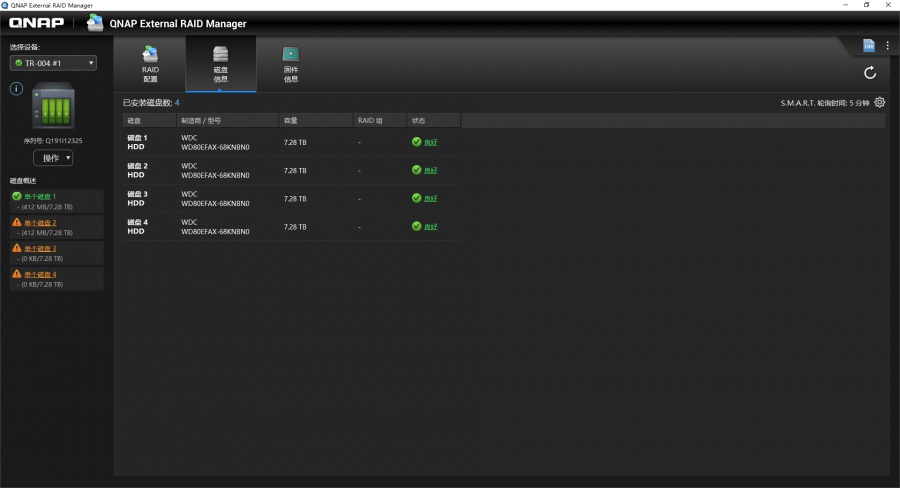Click warning triangle icon of 单个磁盘 3

[17, 248]
